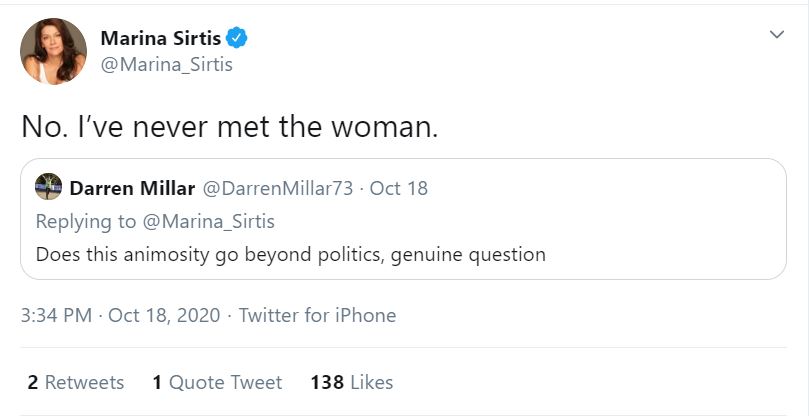View the 2 Retweets list
The image size is (809, 416).
[x=76, y=382]
